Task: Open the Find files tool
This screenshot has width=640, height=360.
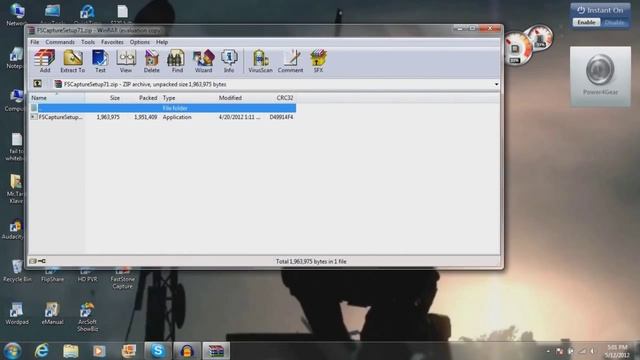Action: coord(177,61)
